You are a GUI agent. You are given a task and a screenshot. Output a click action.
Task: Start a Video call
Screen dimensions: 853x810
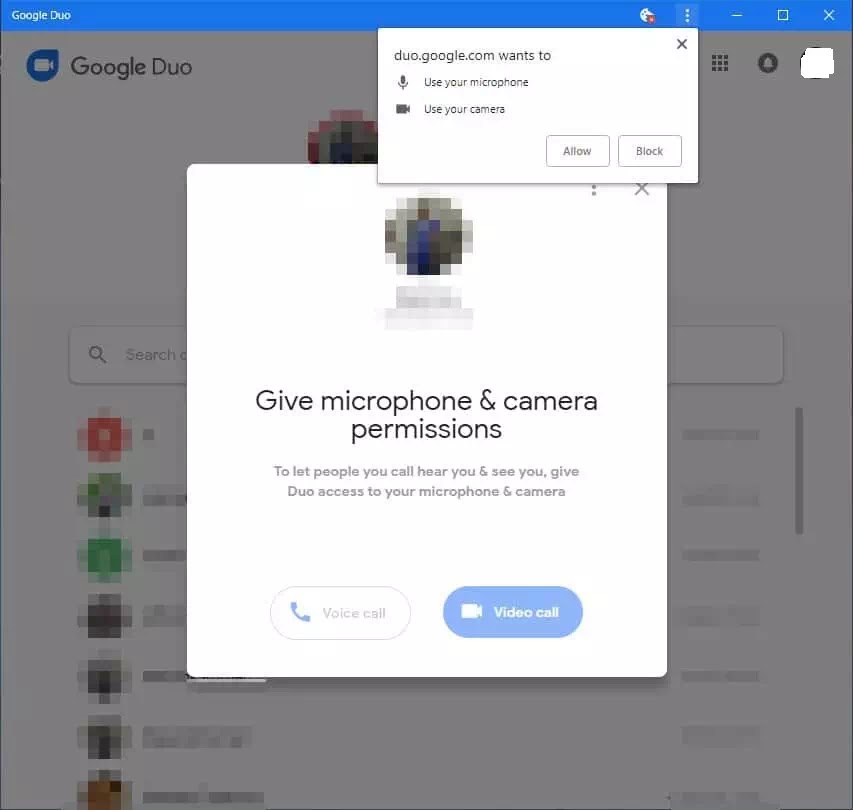pos(512,612)
